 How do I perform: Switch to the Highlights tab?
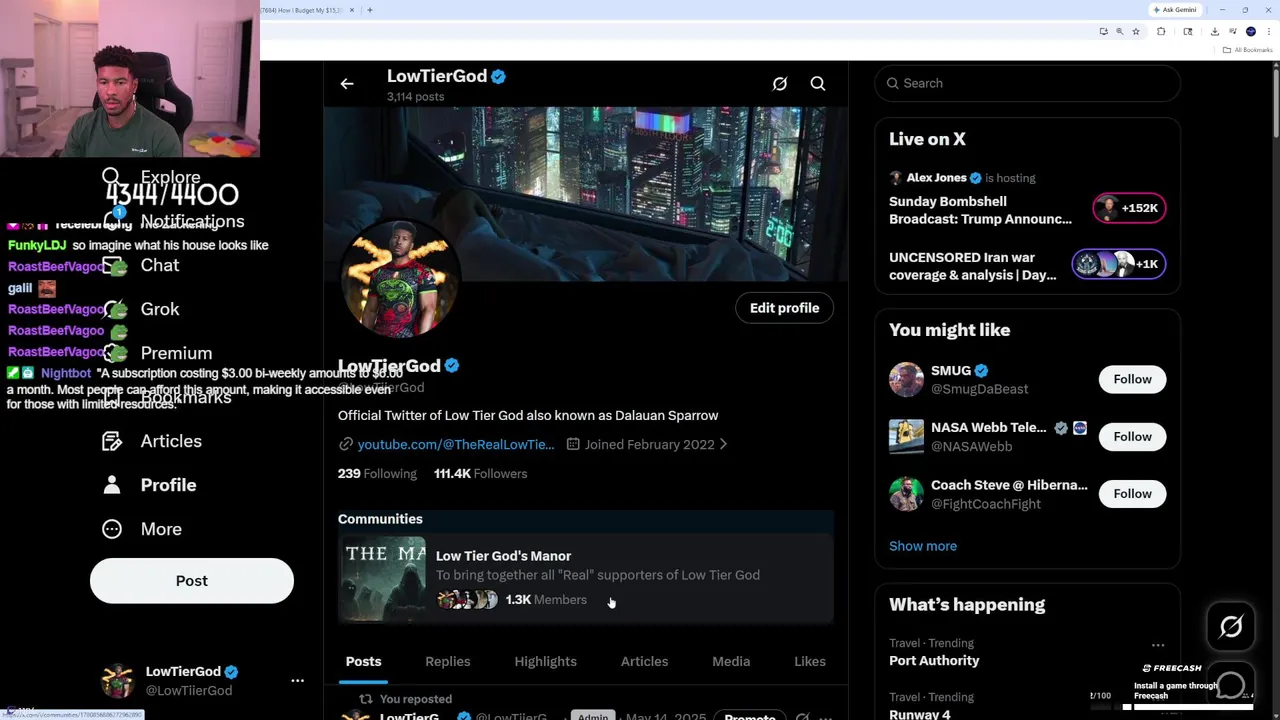545,662
